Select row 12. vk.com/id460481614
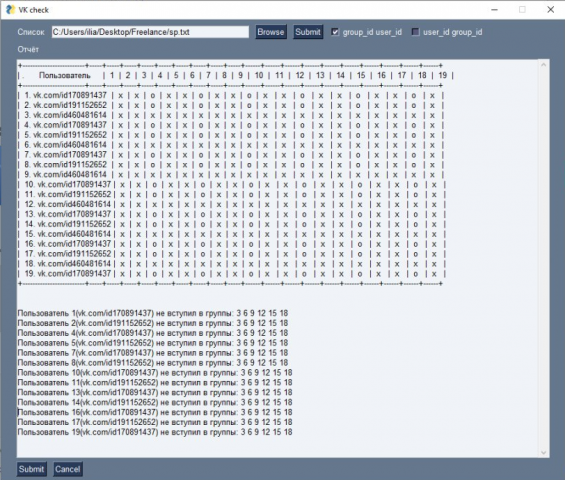 pyautogui.click(x=232, y=204)
